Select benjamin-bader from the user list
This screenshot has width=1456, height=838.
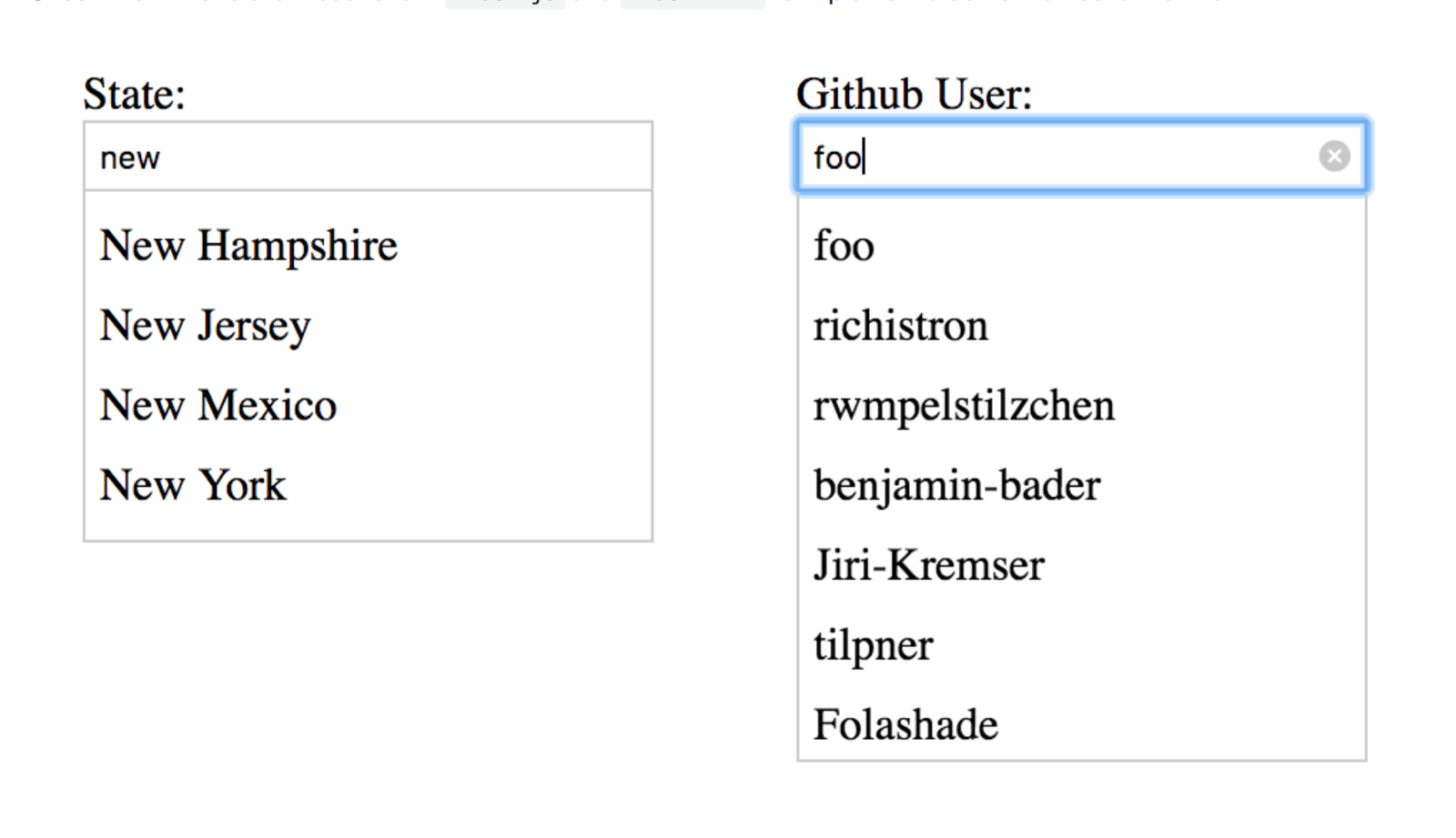pos(956,485)
